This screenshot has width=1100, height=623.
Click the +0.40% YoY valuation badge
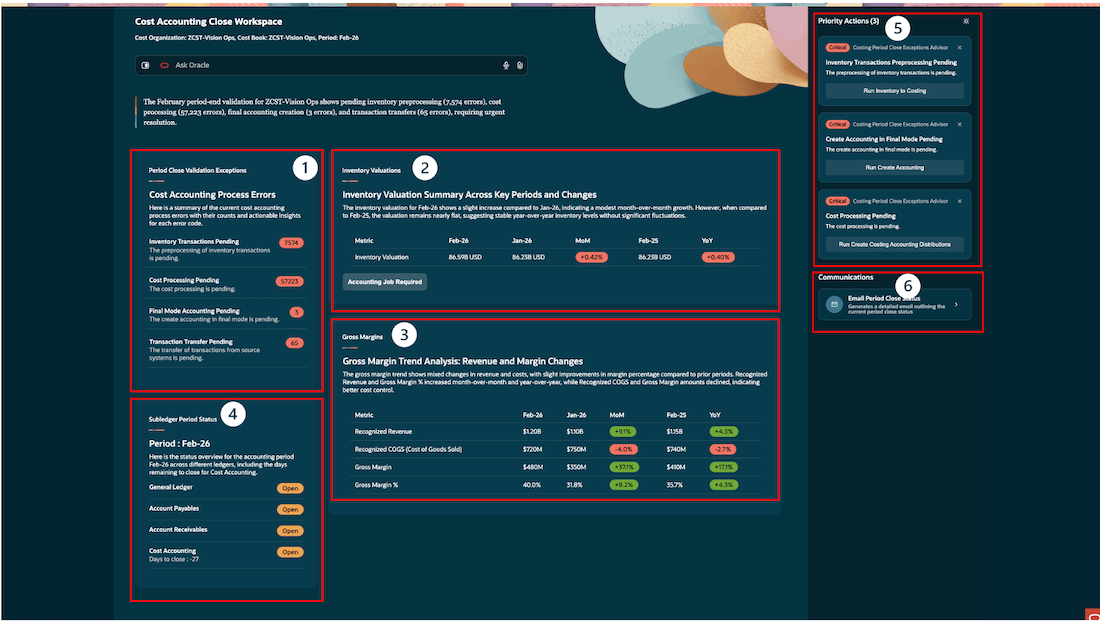point(718,257)
